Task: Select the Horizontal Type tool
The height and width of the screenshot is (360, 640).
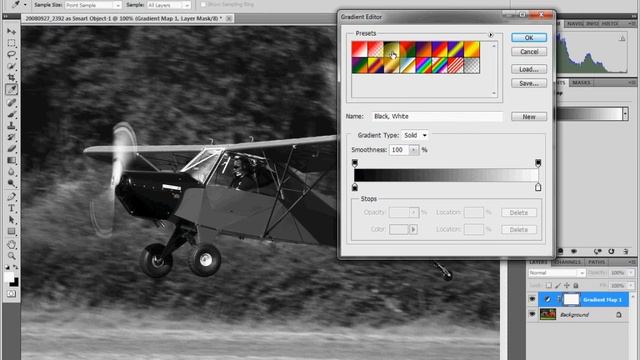Action: (11, 208)
